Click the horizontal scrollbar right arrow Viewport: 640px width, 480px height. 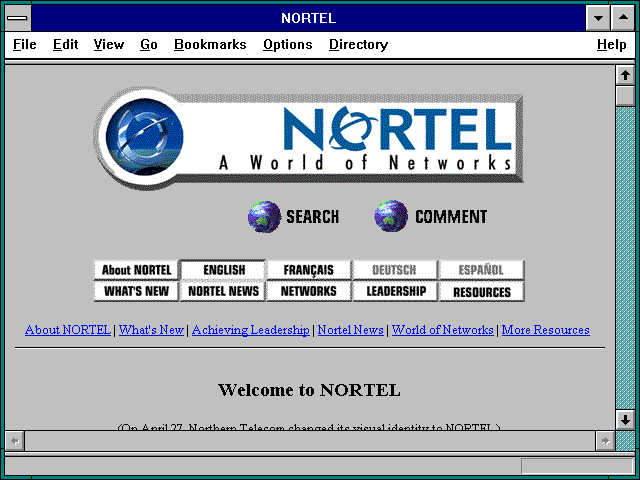pos(605,441)
